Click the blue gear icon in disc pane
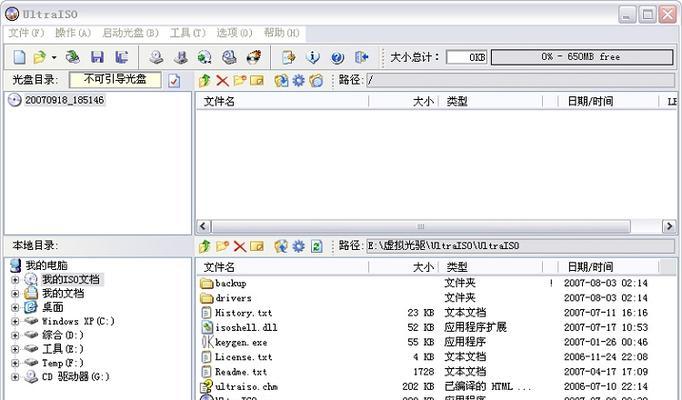This screenshot has height=400, width=682. click(298, 80)
